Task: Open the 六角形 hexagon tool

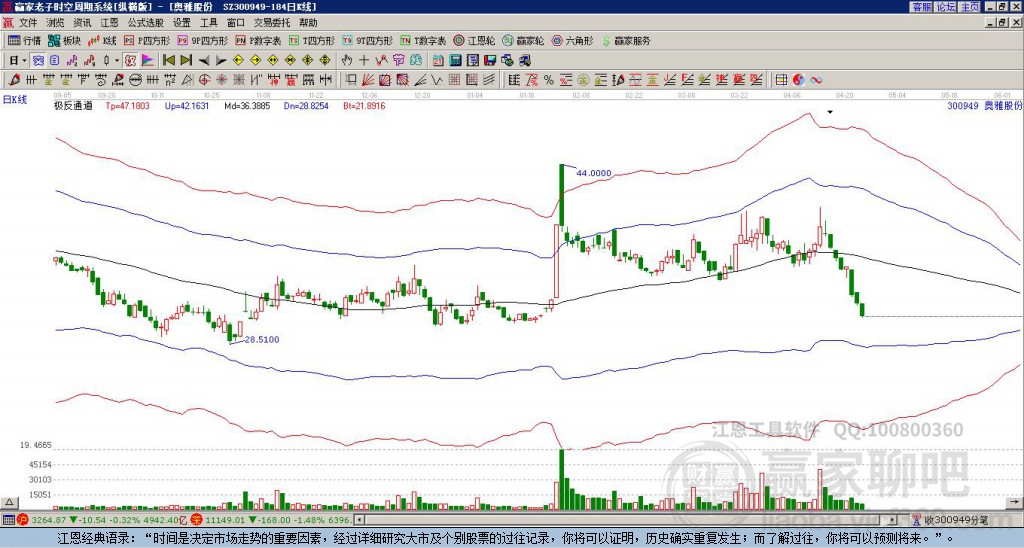Action: [572, 40]
